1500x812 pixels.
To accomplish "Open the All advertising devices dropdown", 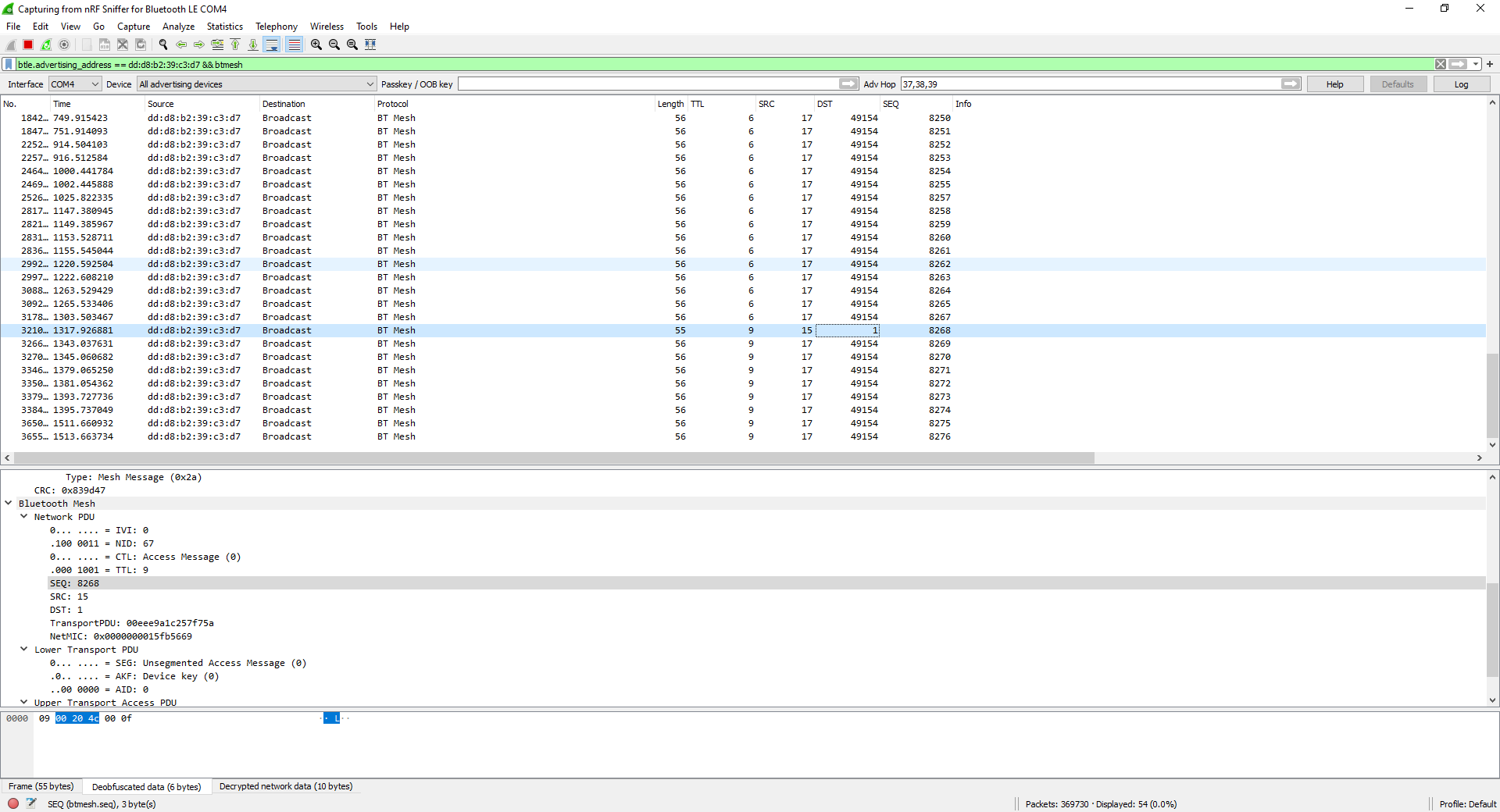I will (x=257, y=84).
